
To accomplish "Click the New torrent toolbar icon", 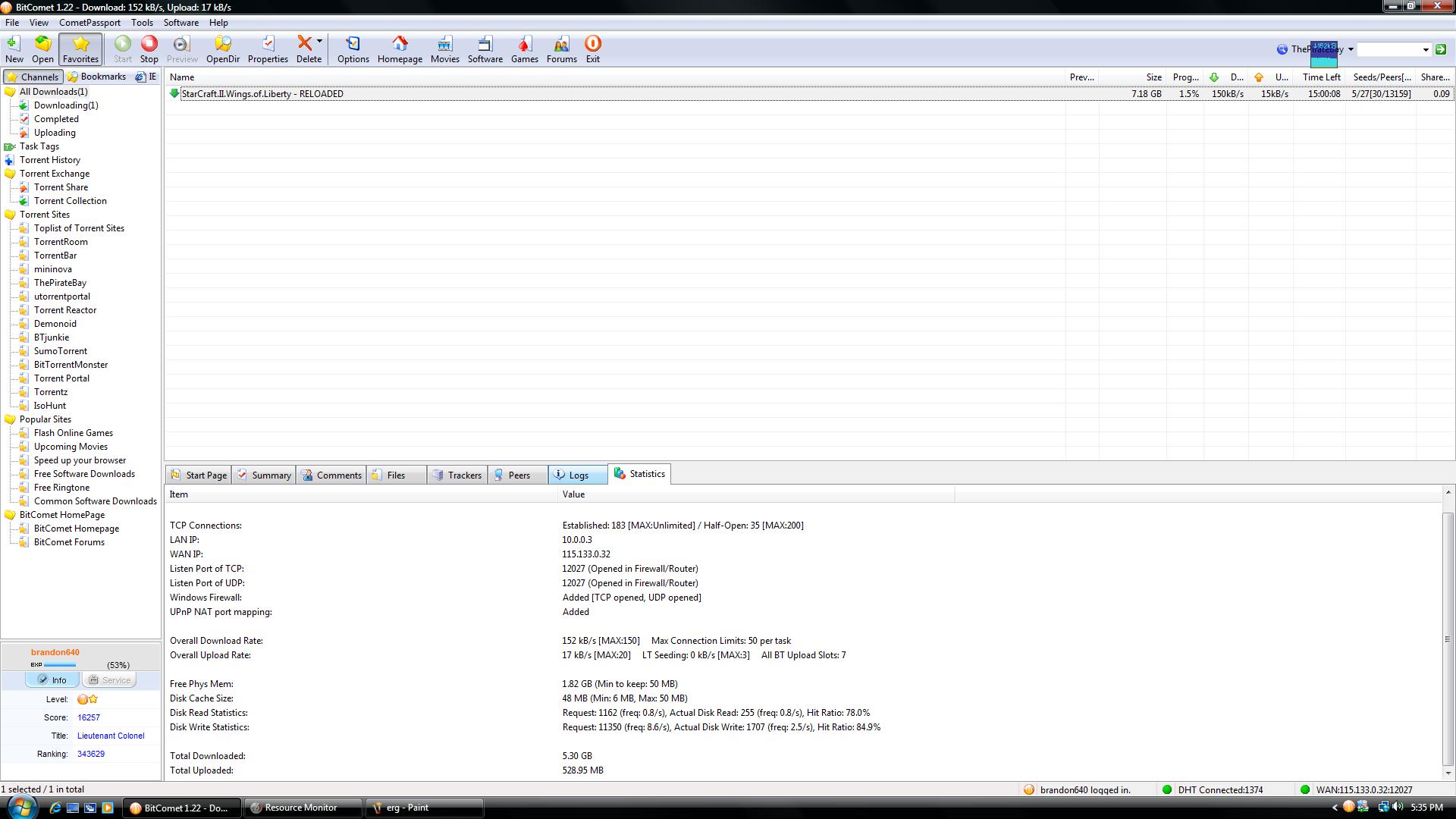I will (x=14, y=49).
